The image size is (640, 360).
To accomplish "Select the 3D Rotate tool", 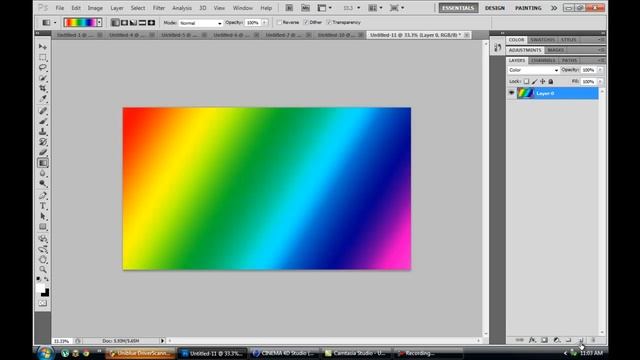I will point(43,239).
